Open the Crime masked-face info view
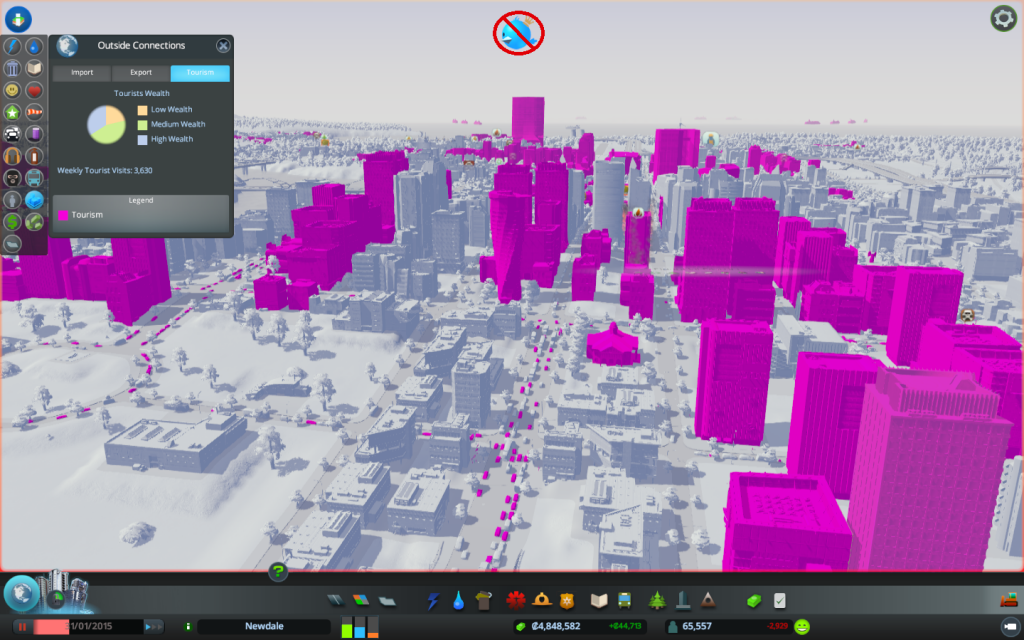The width and height of the screenshot is (1024, 640). (12, 178)
